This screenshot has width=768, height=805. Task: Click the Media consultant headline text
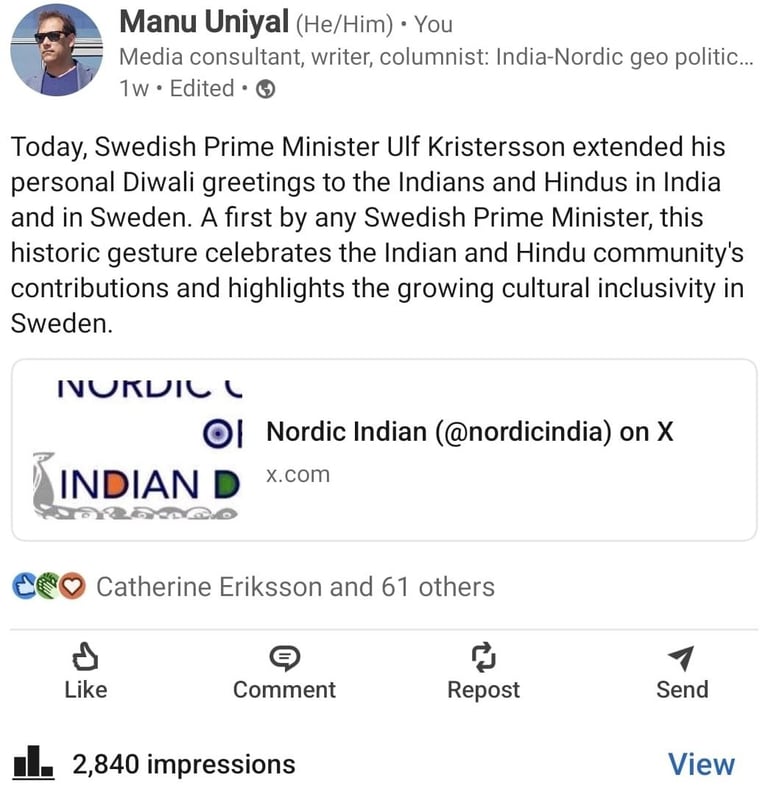[435, 57]
